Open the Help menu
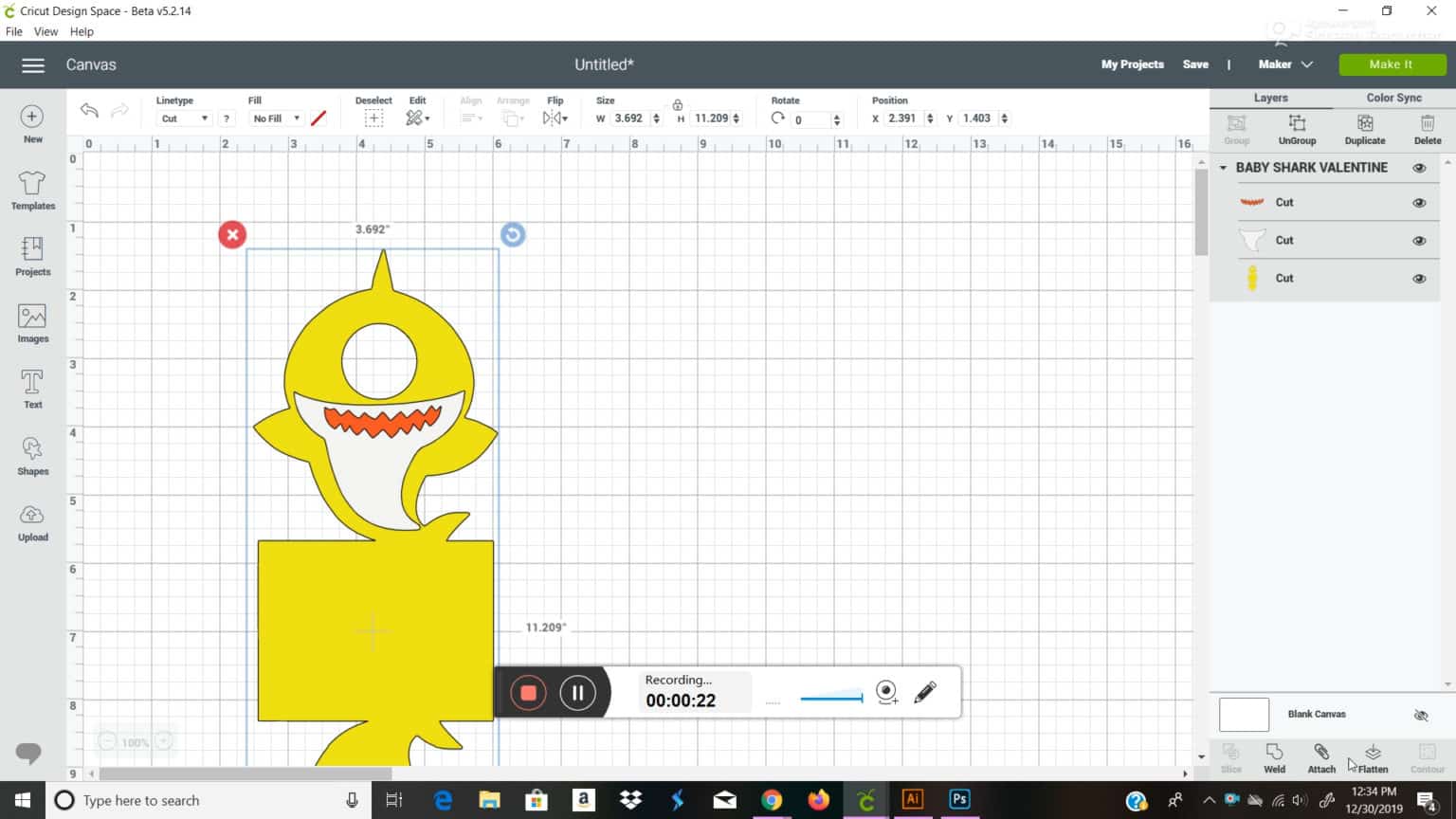The image size is (1456, 819). coord(82,31)
